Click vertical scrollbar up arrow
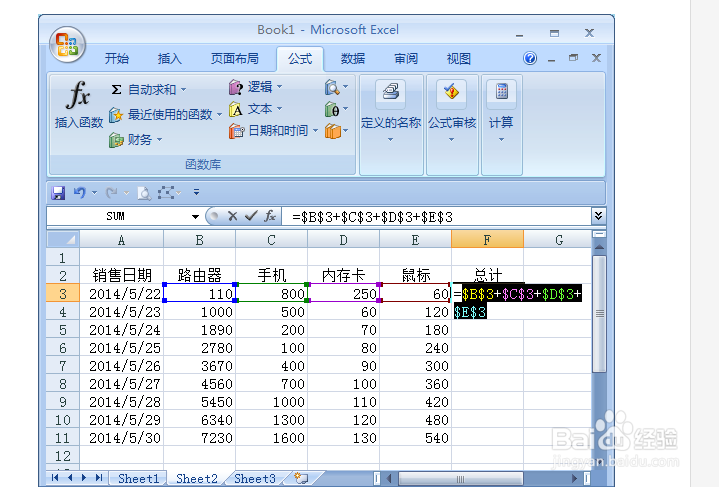This screenshot has height=487, width=719. pos(599,247)
